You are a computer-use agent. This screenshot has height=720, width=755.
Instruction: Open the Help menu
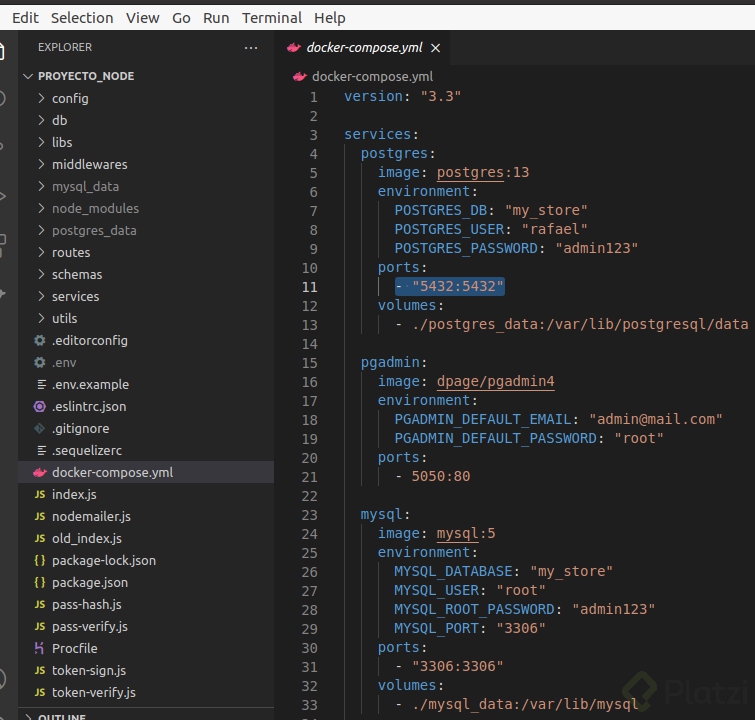click(329, 18)
